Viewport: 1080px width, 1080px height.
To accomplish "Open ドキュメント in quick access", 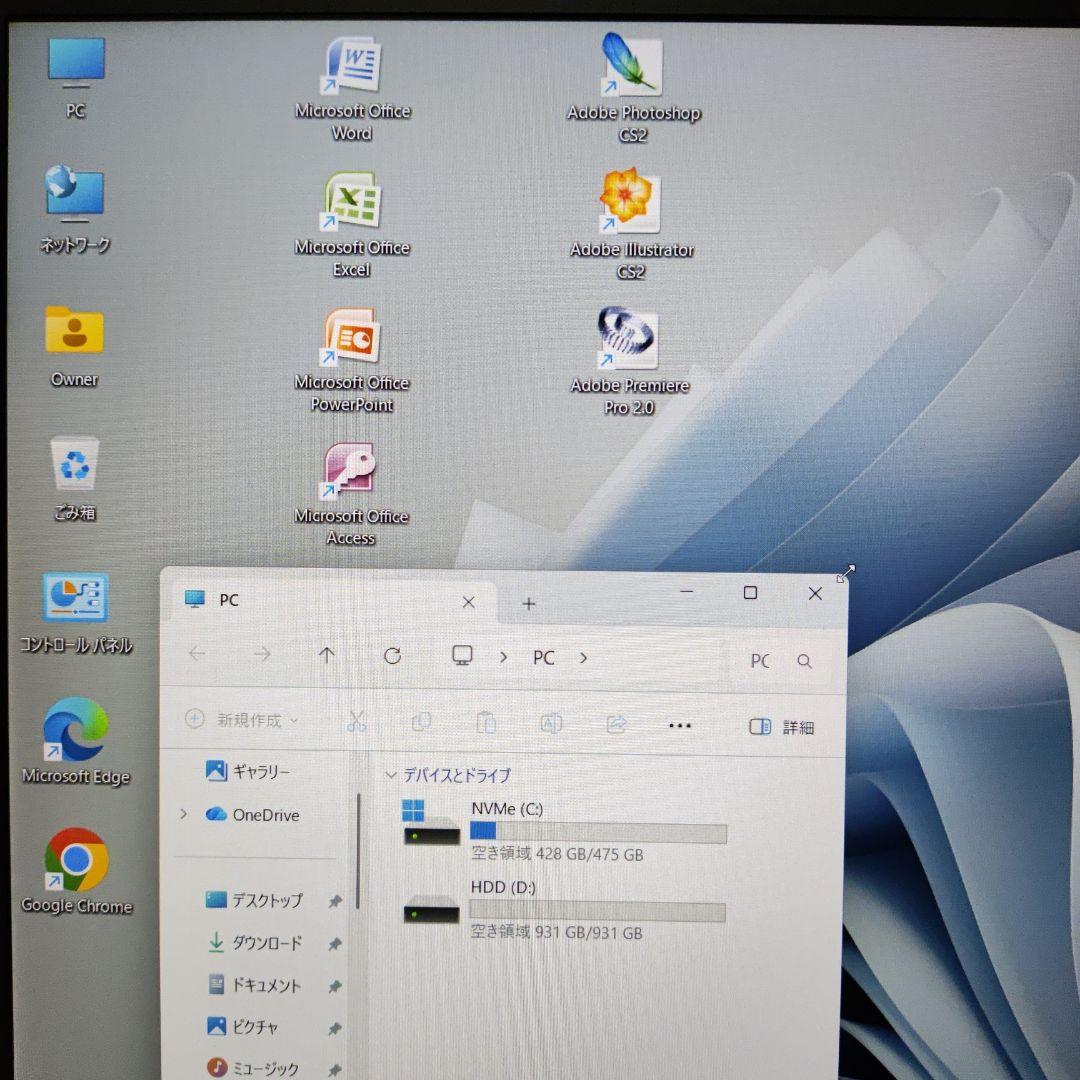I will [x=254, y=985].
